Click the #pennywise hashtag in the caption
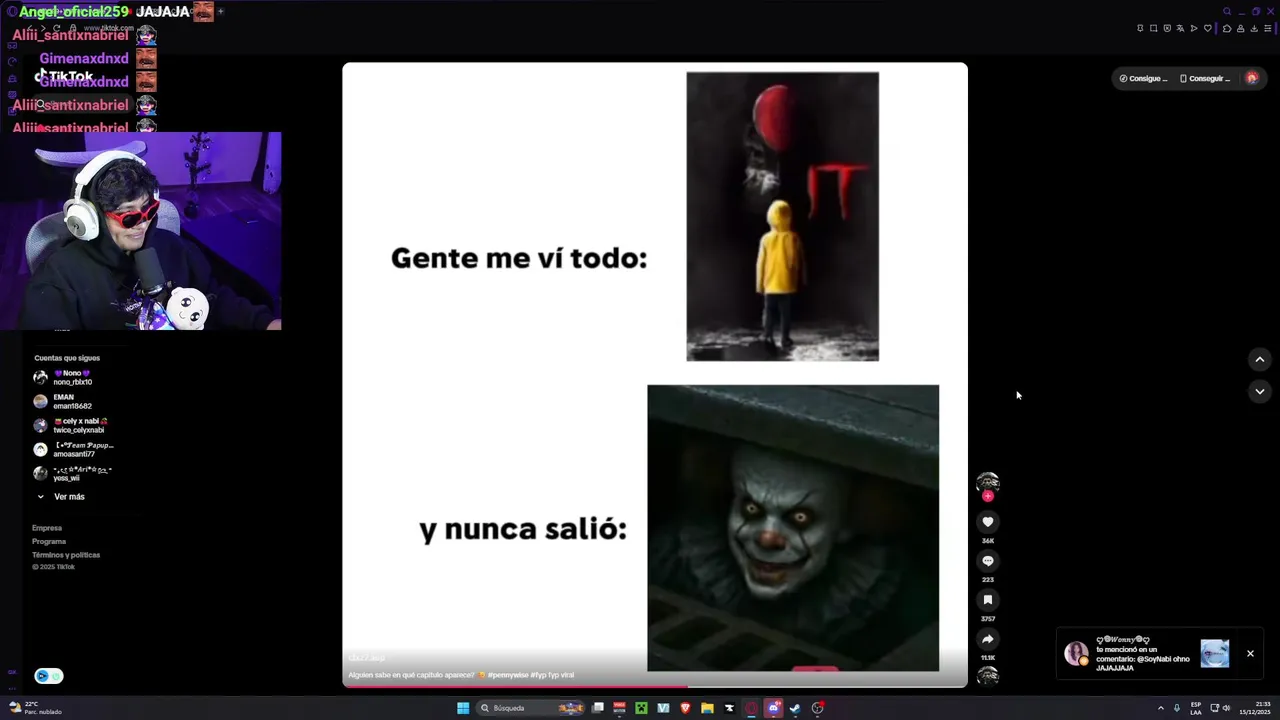Image resolution: width=1280 pixels, height=720 pixels. pyautogui.click(x=508, y=675)
